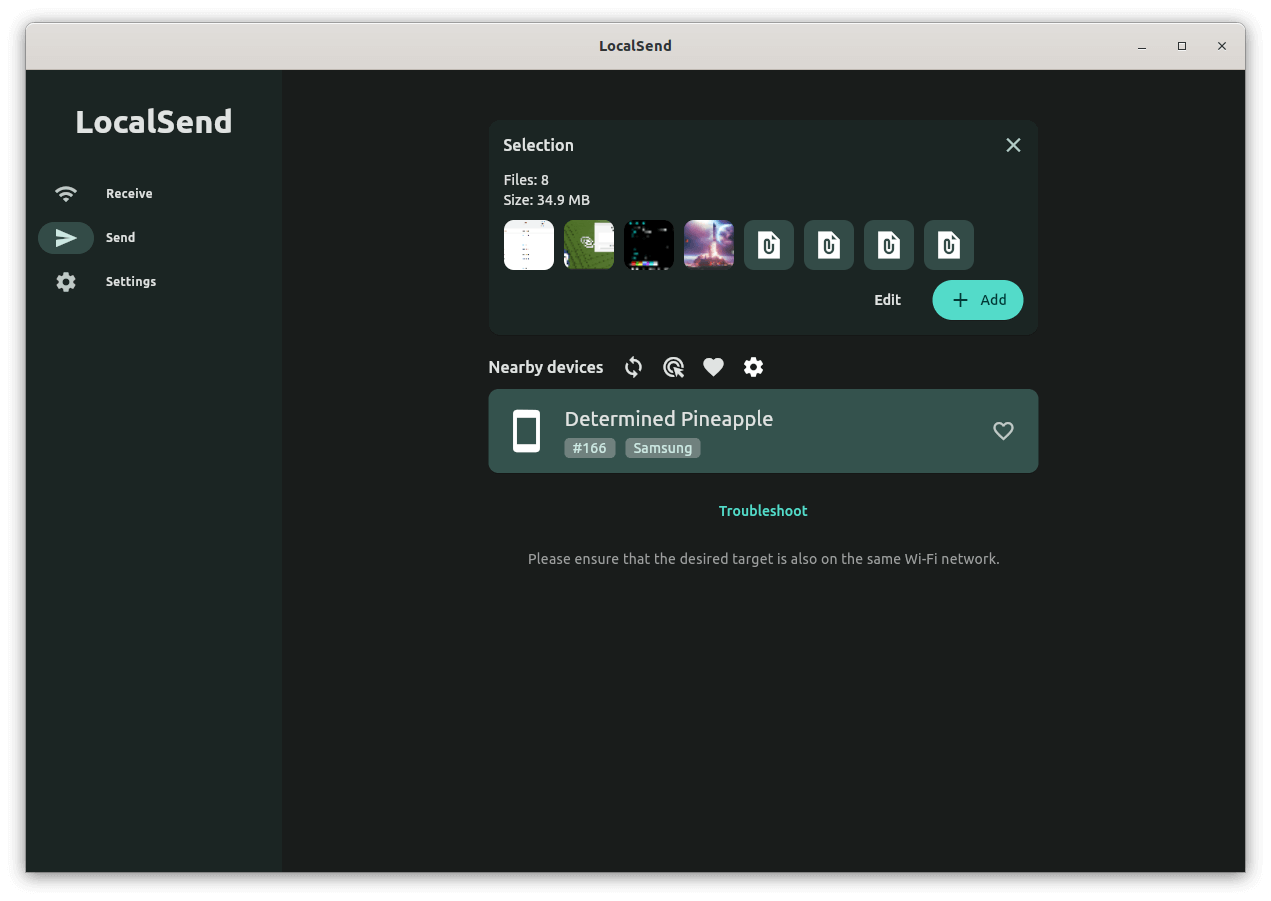
Task: Send files to Determined Pineapple device
Action: tap(763, 430)
